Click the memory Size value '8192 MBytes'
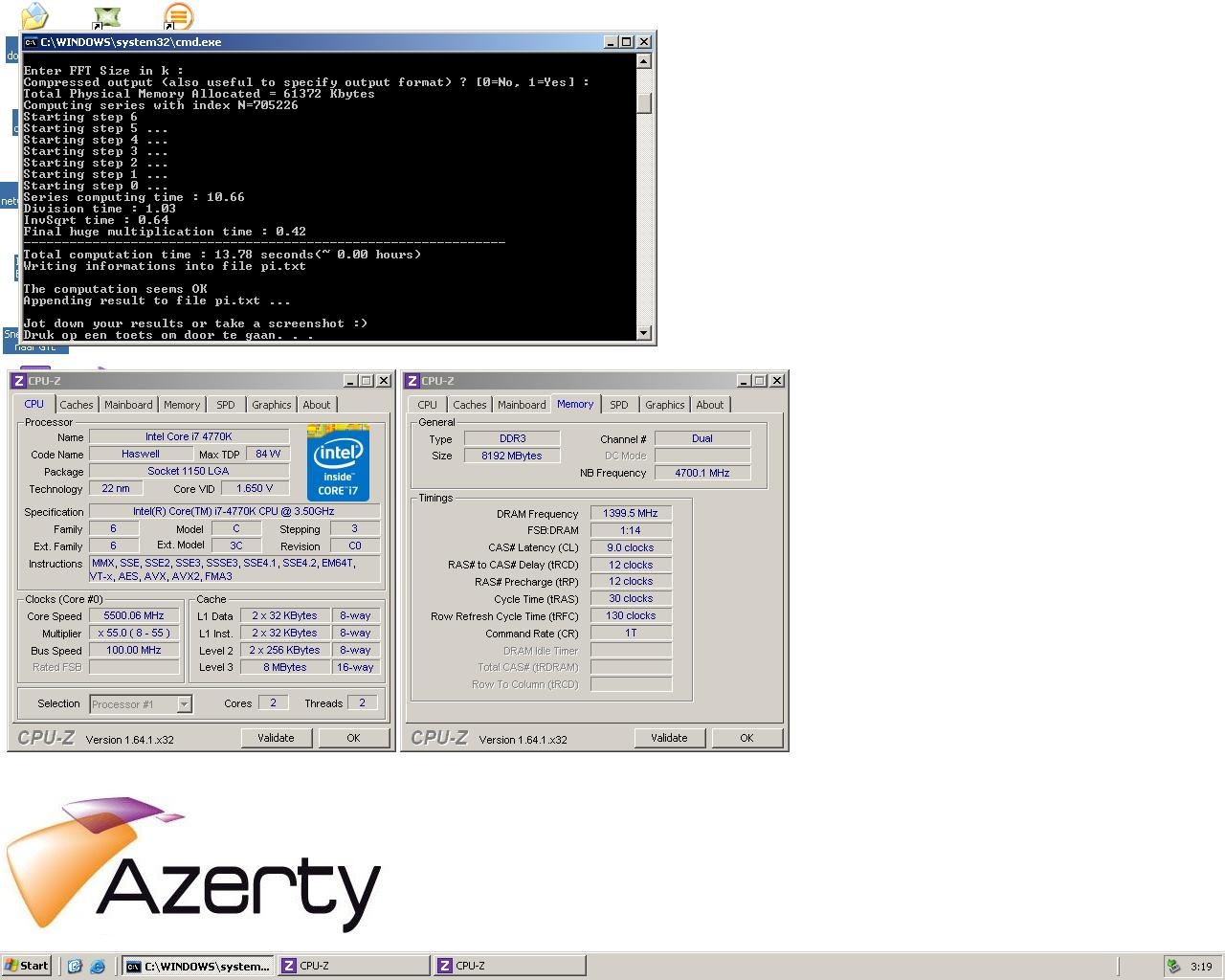 click(512, 456)
